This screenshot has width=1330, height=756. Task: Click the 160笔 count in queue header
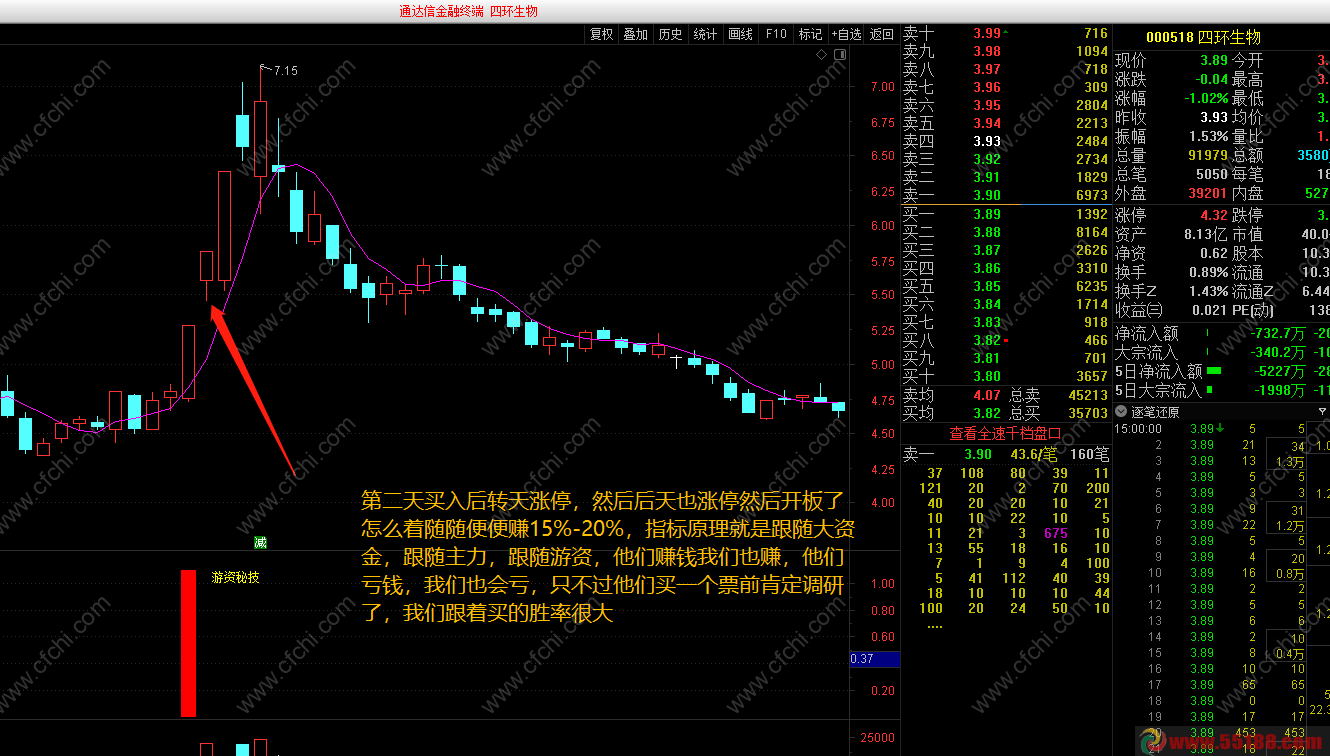1089,454
